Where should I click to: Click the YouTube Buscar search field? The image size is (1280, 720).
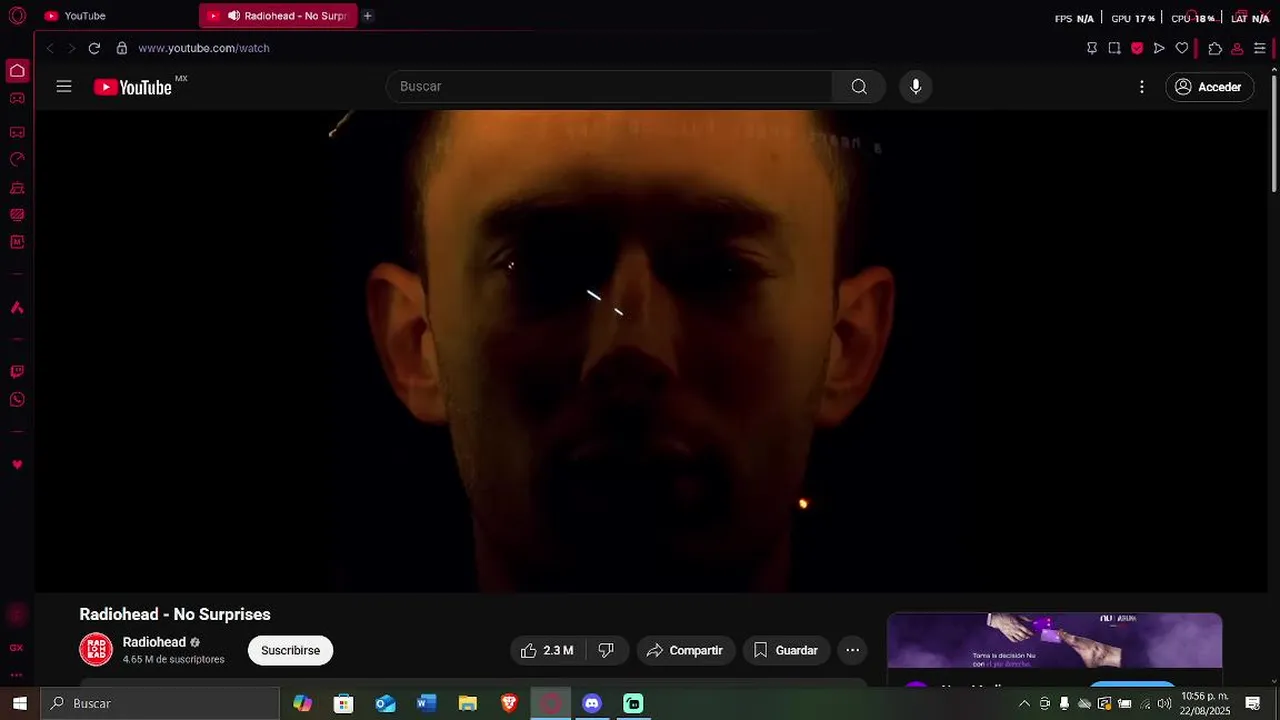[x=609, y=87]
